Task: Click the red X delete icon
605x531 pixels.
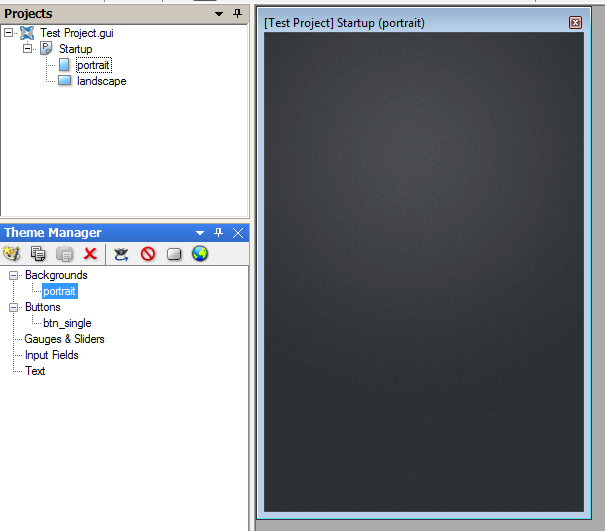Action: coord(91,254)
